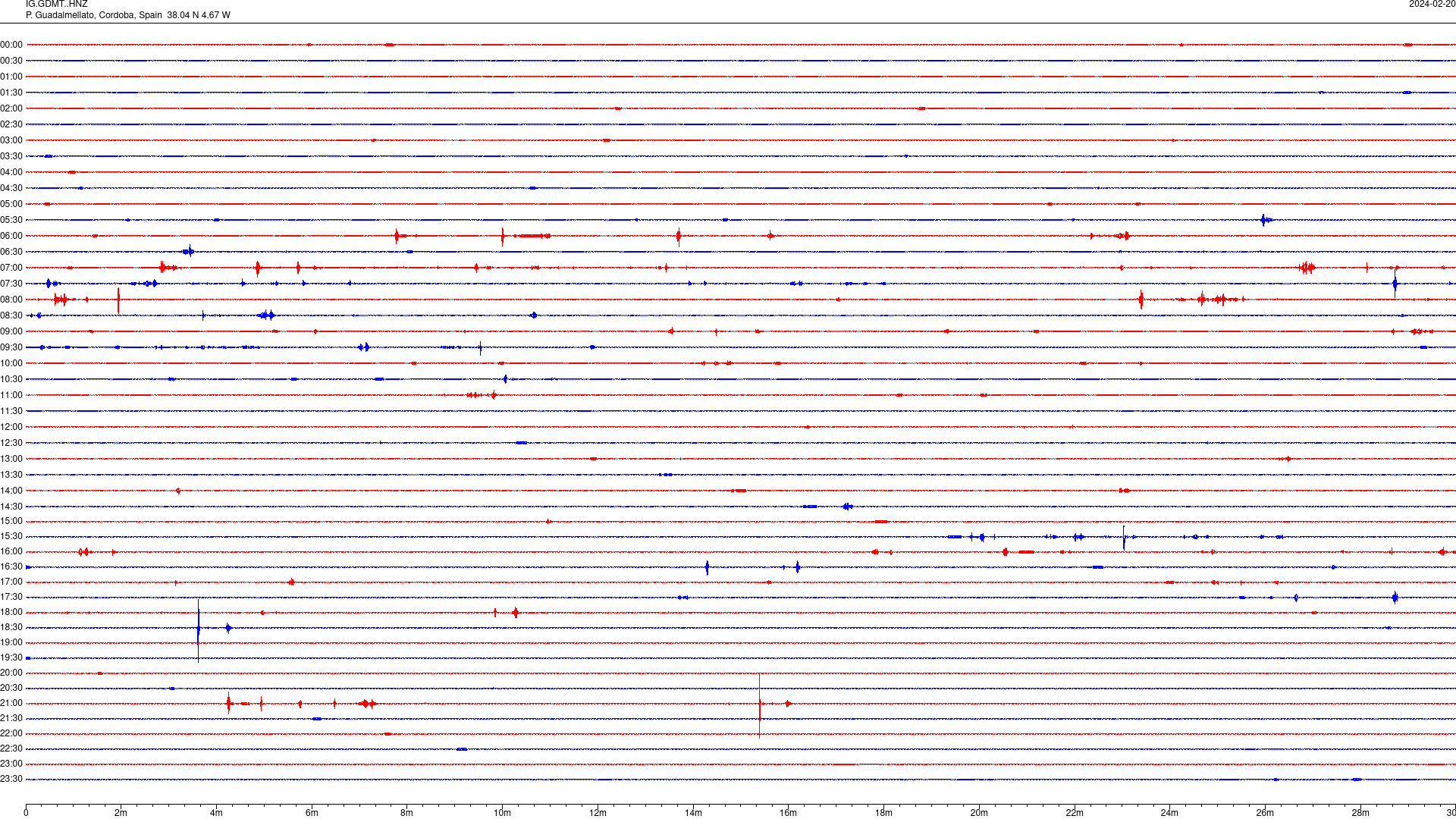
Task: Click the 16m tick on time axis
Action: point(788,813)
